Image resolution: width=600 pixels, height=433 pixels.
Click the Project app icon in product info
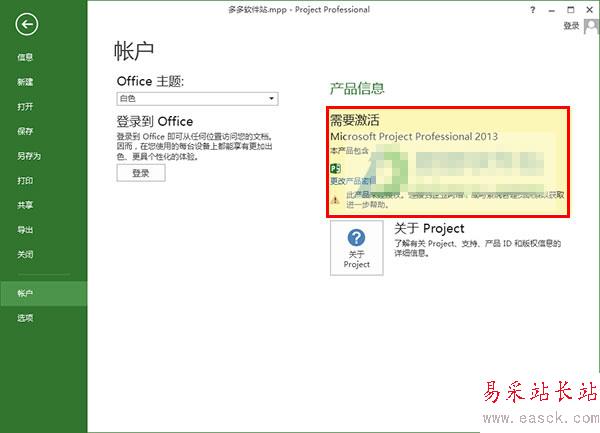(x=335, y=168)
